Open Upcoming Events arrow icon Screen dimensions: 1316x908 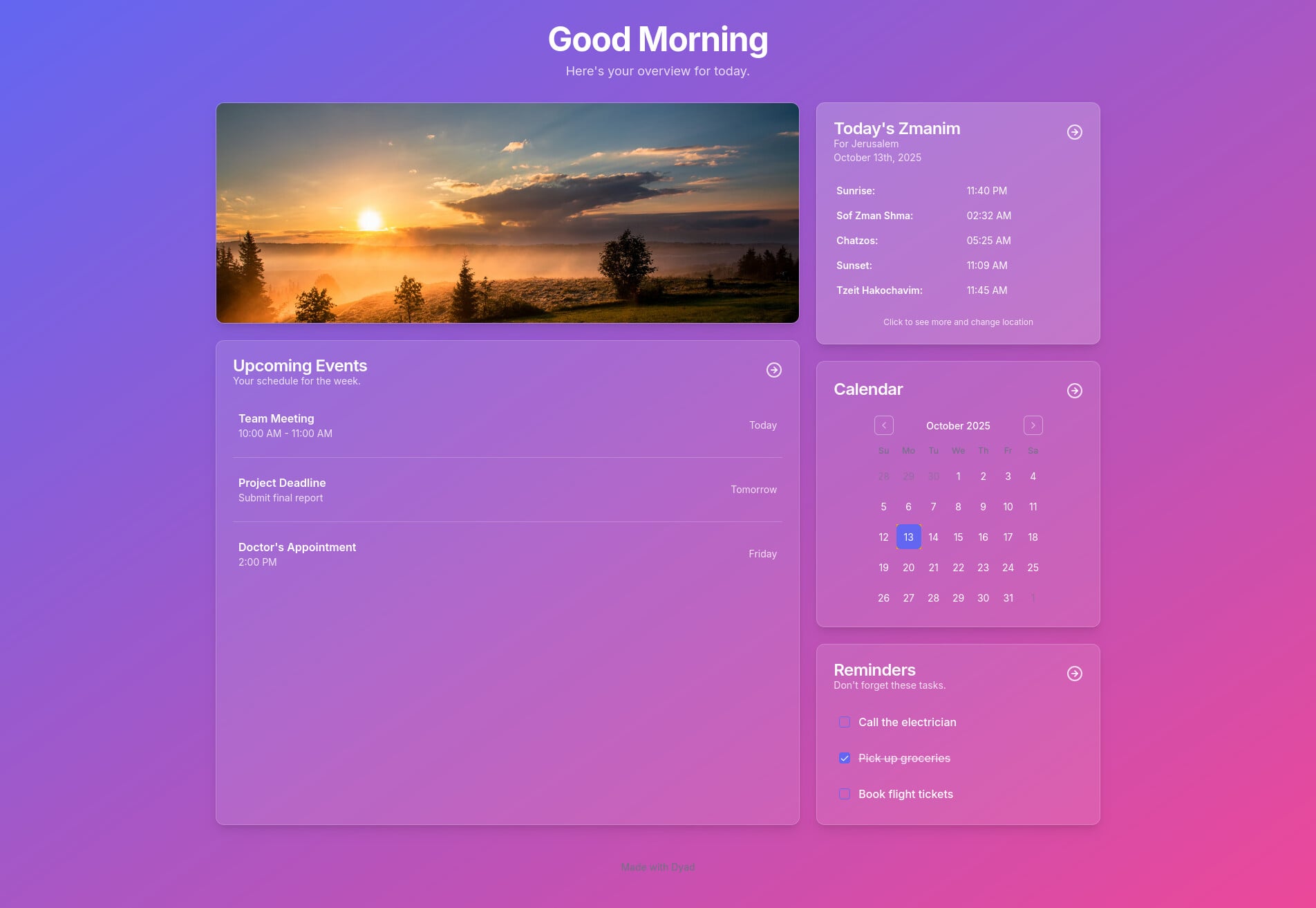773,370
